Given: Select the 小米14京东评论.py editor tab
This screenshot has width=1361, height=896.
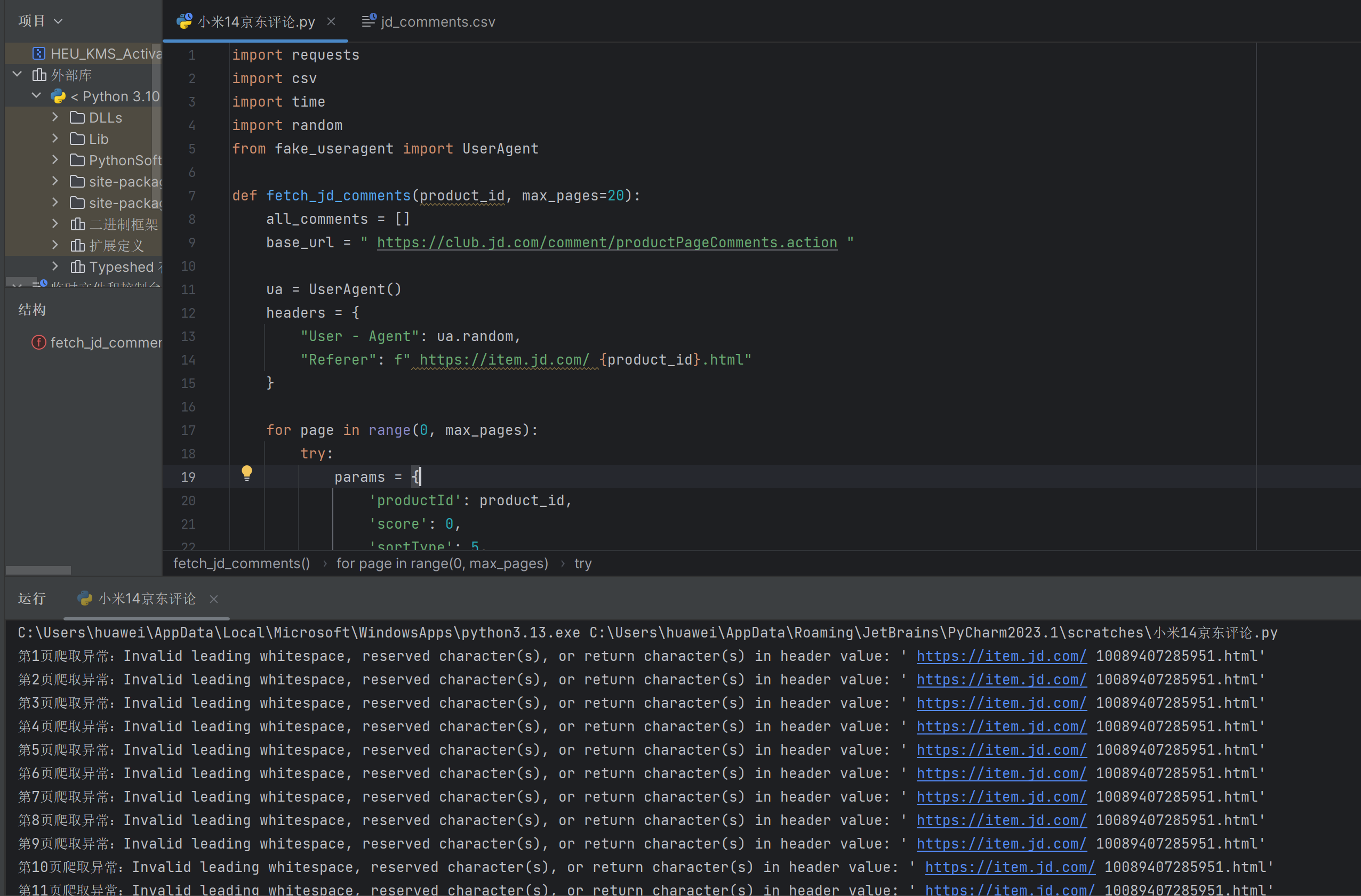Looking at the screenshot, I should (x=255, y=22).
